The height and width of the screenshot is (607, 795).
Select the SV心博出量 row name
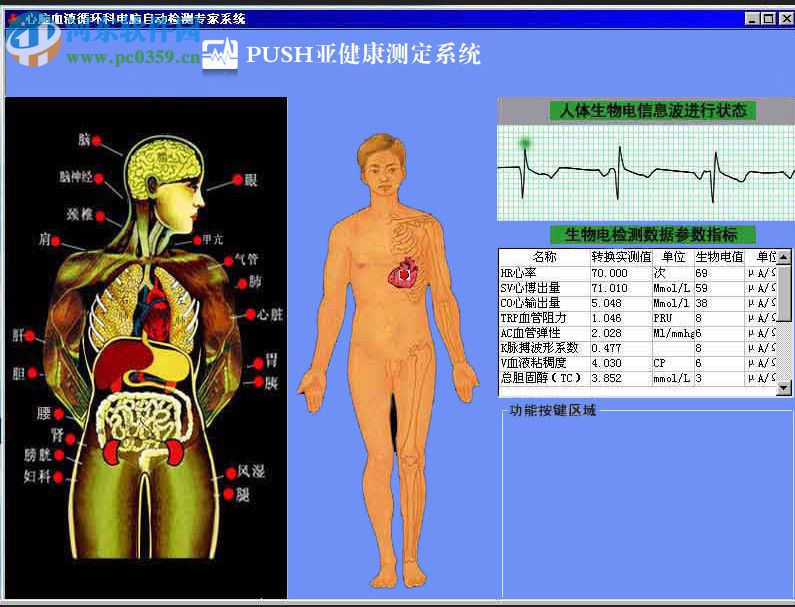click(530, 288)
